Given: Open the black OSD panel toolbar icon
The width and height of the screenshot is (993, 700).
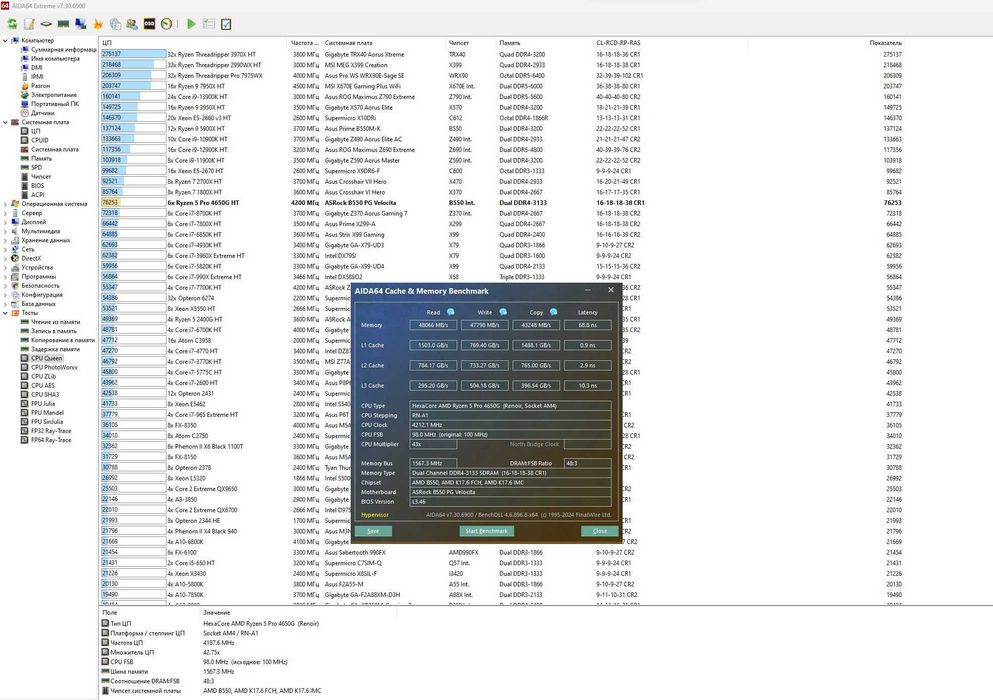Looking at the screenshot, I should pyautogui.click(x=149, y=24).
